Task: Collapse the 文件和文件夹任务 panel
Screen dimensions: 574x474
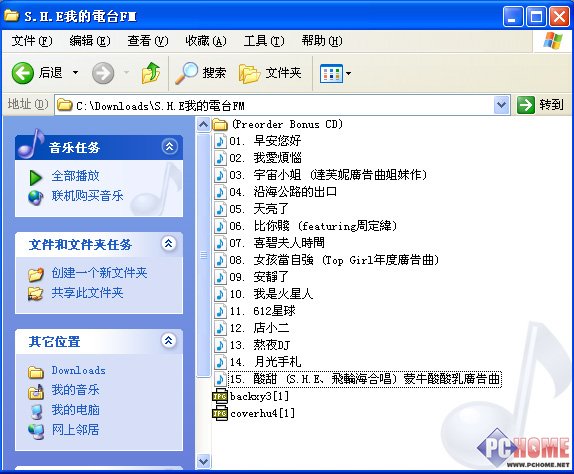Action: click(x=169, y=243)
